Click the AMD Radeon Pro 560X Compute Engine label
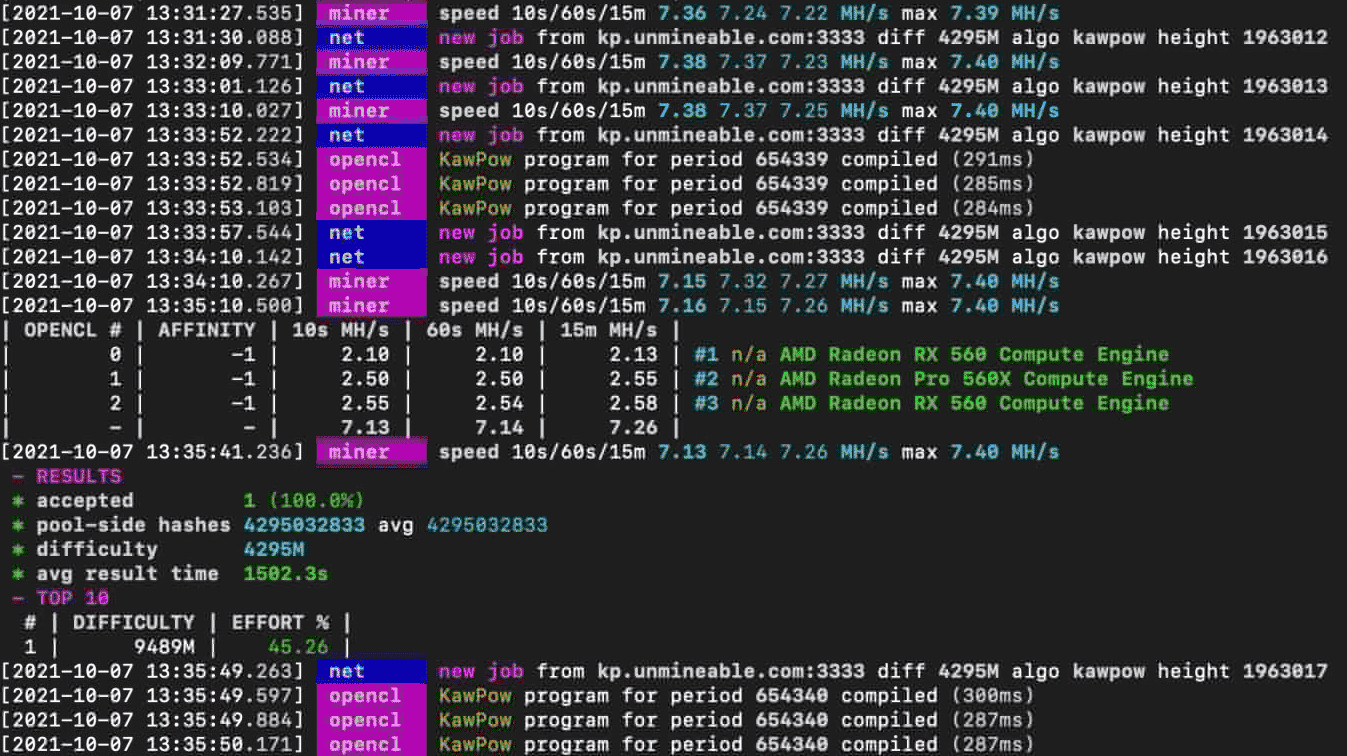The width and height of the screenshot is (1347, 756). click(987, 379)
